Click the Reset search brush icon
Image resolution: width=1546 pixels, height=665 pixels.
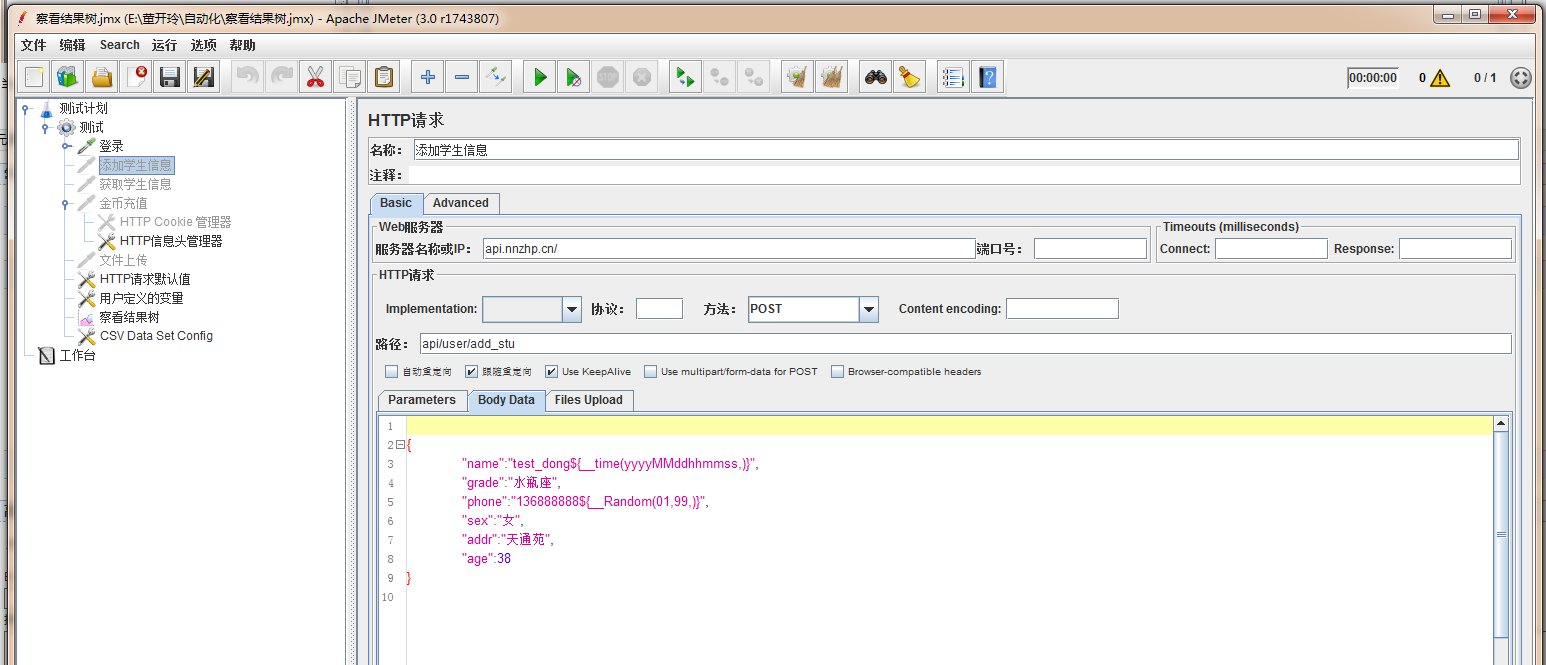pyautogui.click(x=909, y=77)
